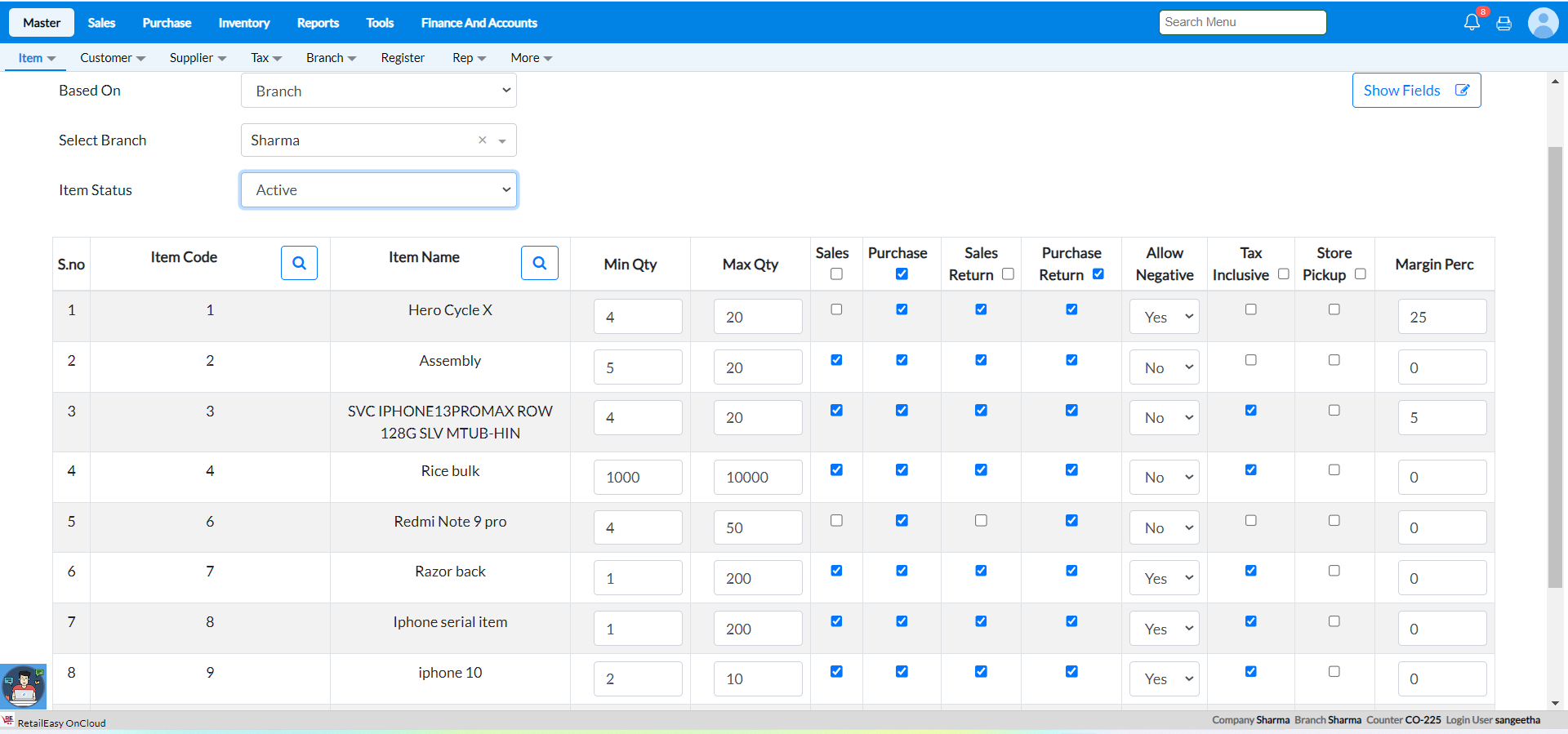Click the Search Menu input field

point(1241,22)
